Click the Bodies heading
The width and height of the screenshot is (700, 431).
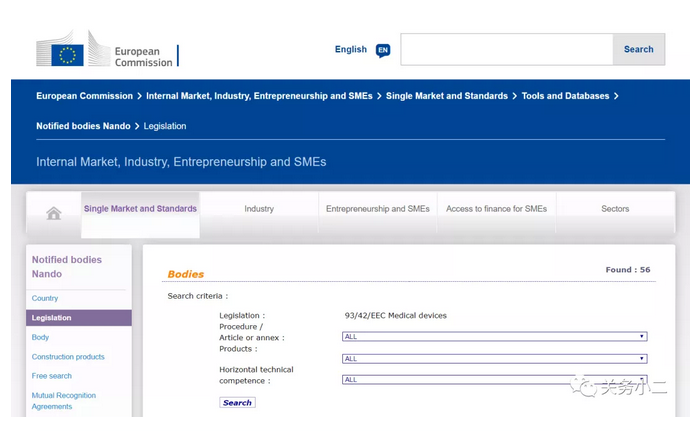tap(186, 274)
